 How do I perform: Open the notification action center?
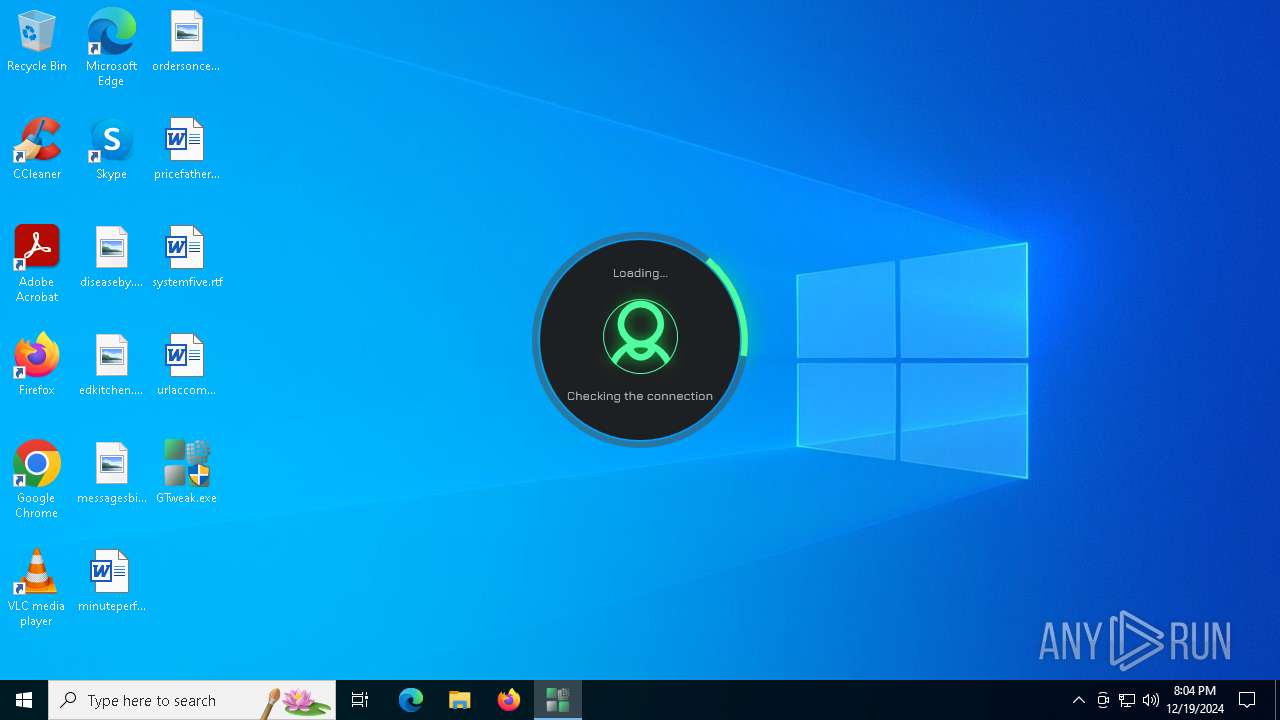coord(1247,700)
